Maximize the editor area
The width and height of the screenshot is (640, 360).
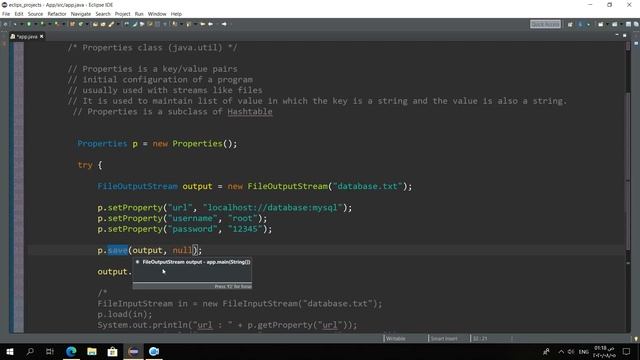[624, 36]
